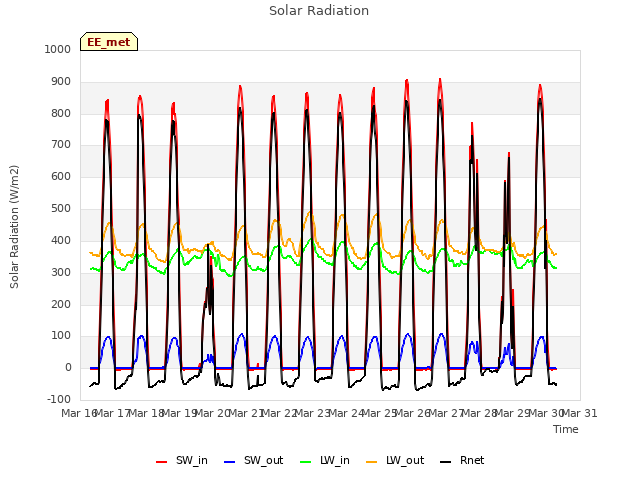Click the LW_in legend entry
640x480 pixels.
tap(325, 460)
